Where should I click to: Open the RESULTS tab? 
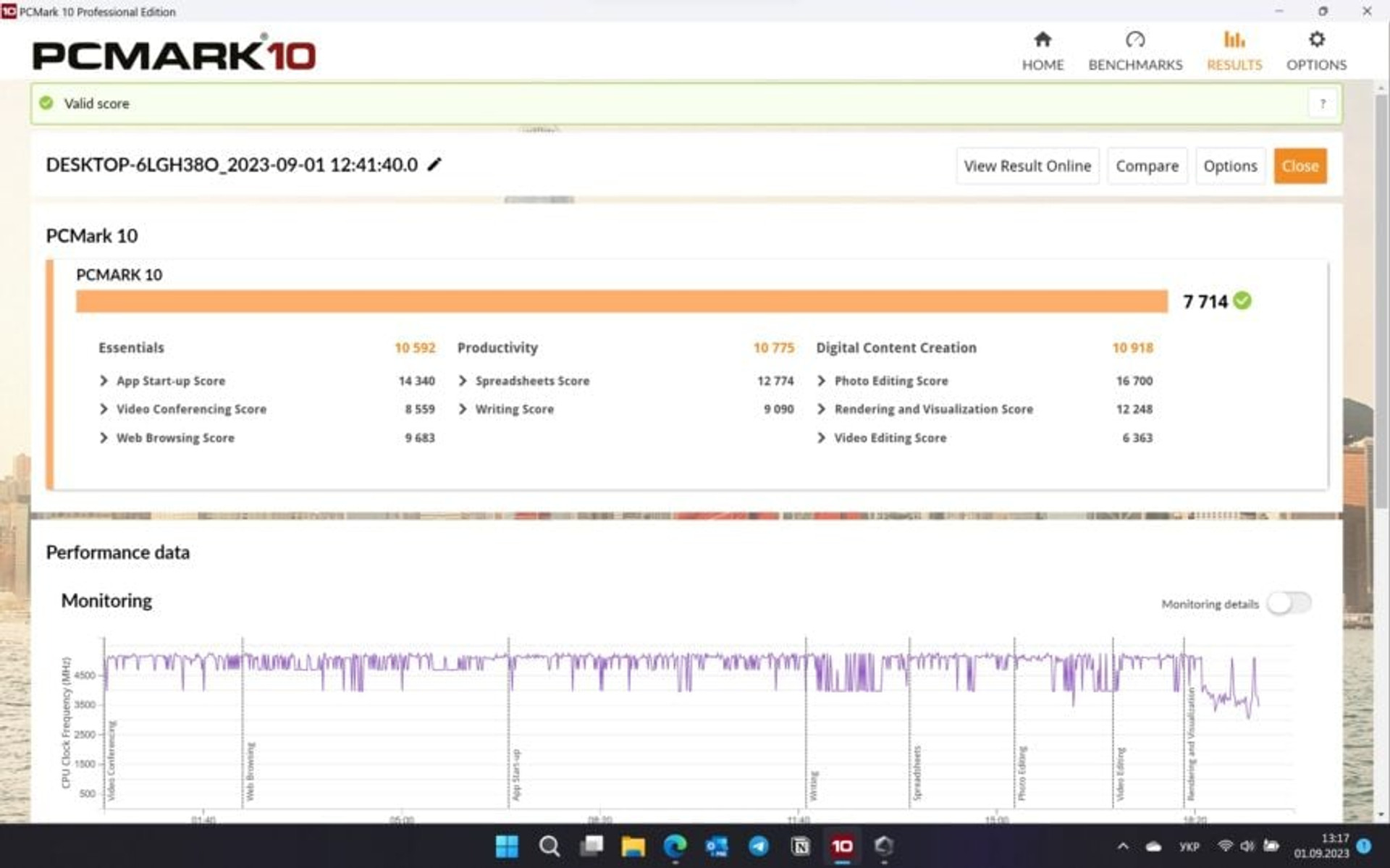(1234, 51)
